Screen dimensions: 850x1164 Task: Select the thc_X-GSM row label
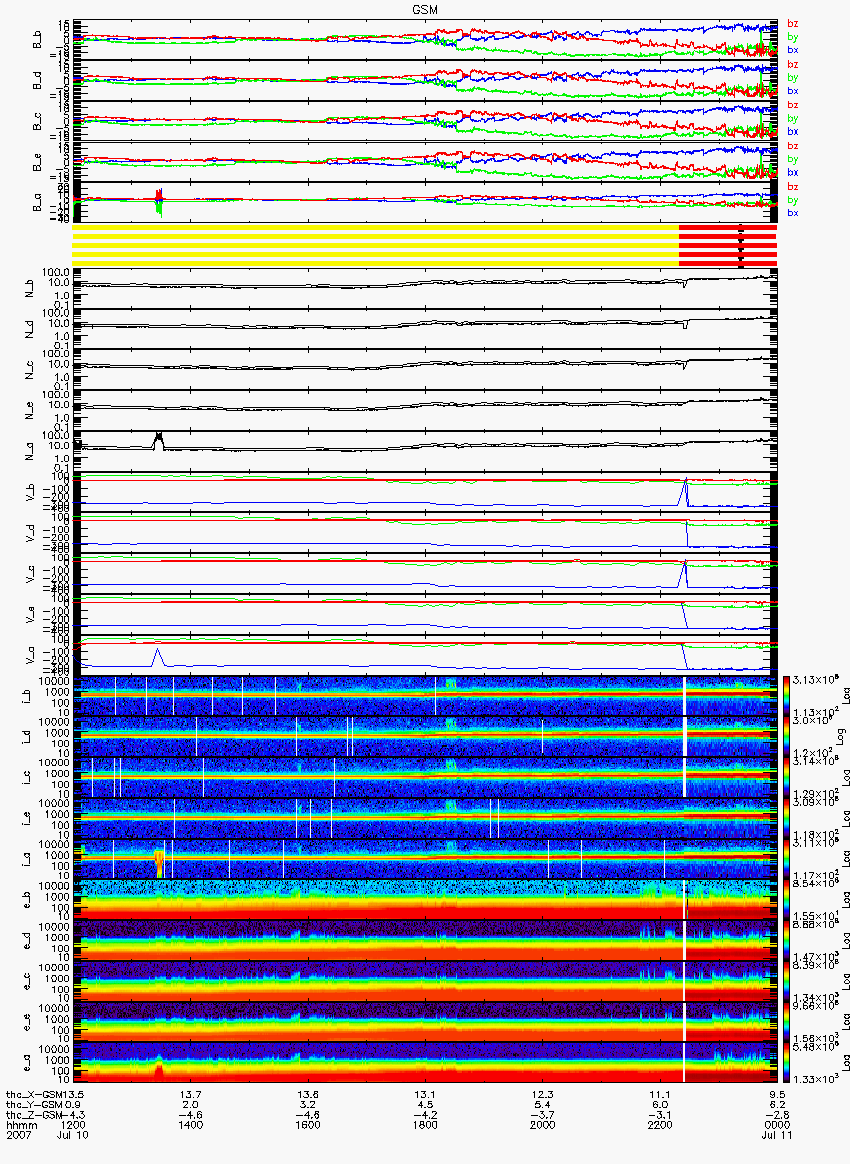click(x=33, y=1095)
